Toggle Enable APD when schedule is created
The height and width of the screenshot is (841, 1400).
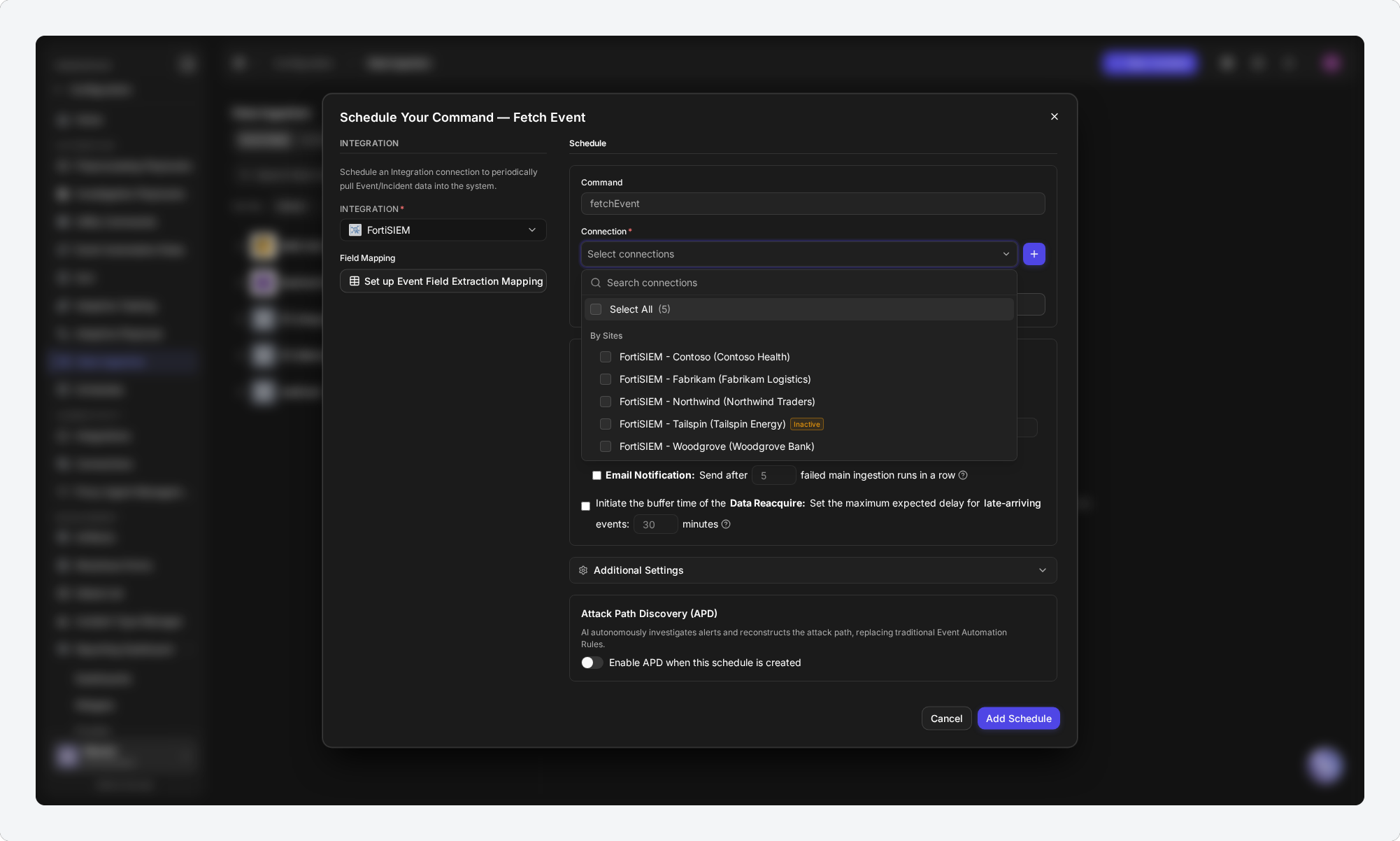coord(592,663)
